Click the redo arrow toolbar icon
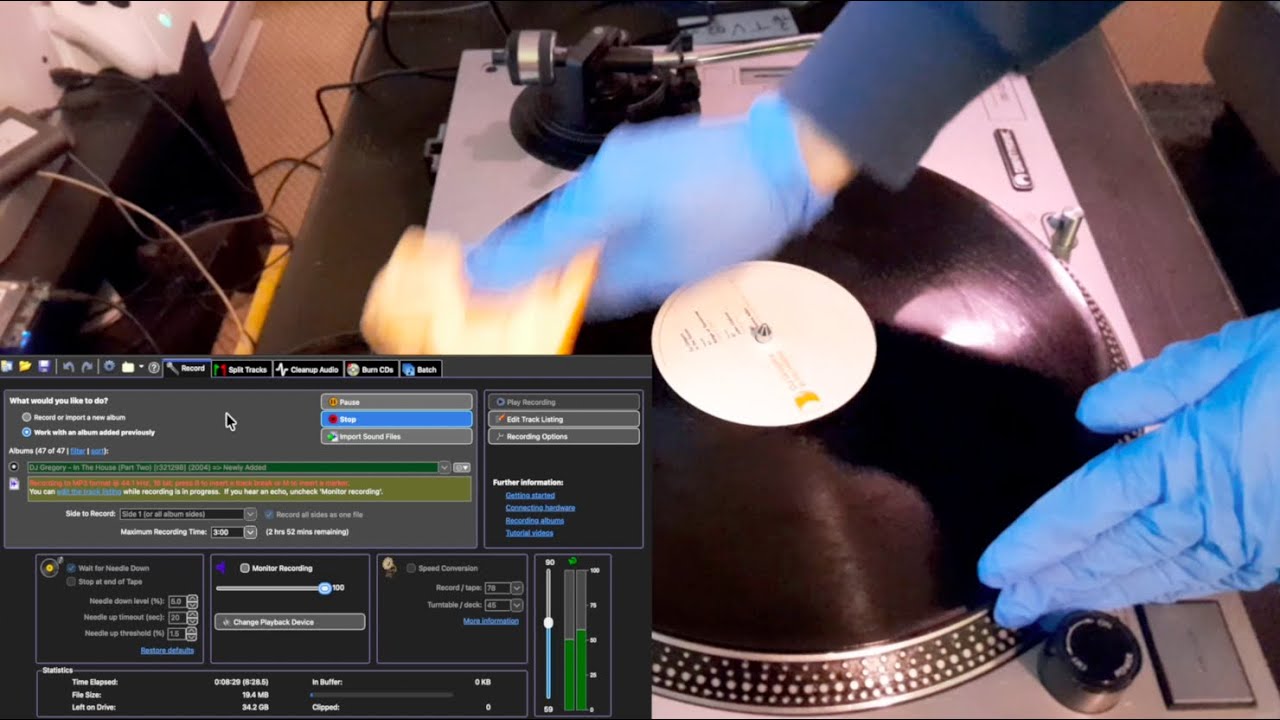The height and width of the screenshot is (720, 1280). click(x=87, y=368)
